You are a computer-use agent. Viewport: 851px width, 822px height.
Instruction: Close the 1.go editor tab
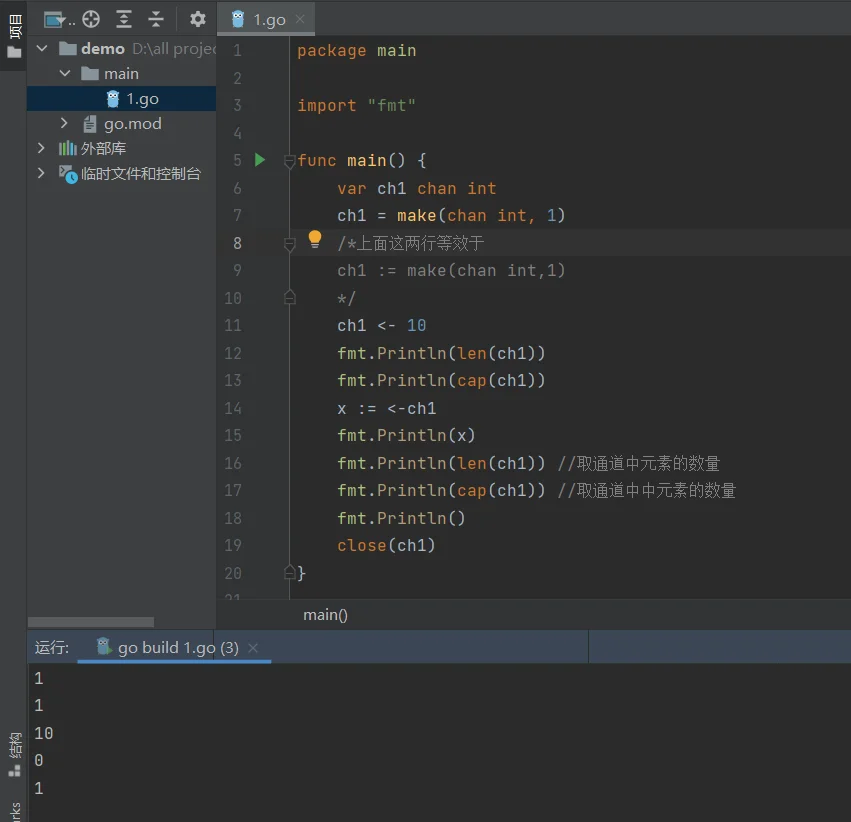point(301,19)
